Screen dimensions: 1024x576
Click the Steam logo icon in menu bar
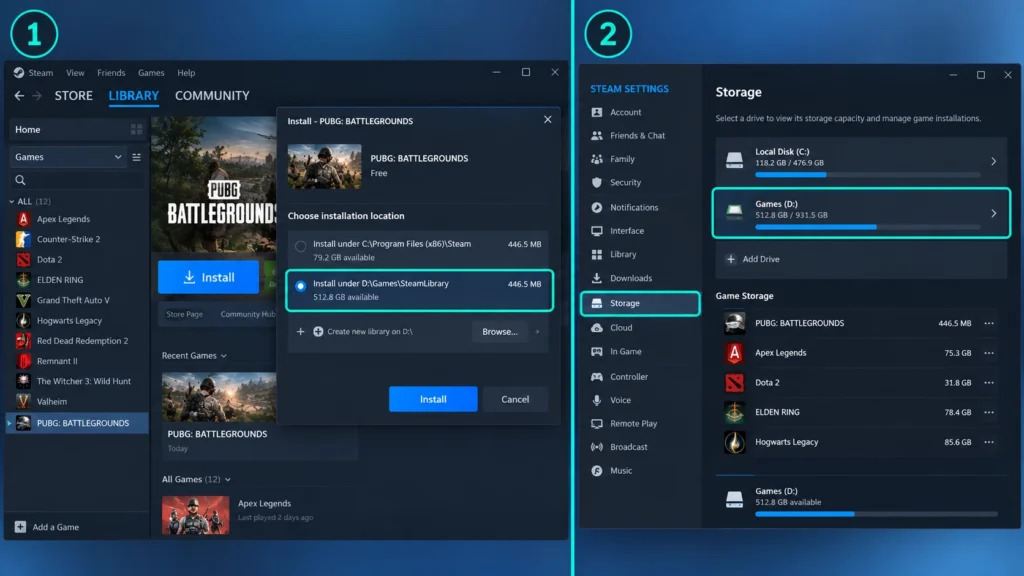[19, 72]
